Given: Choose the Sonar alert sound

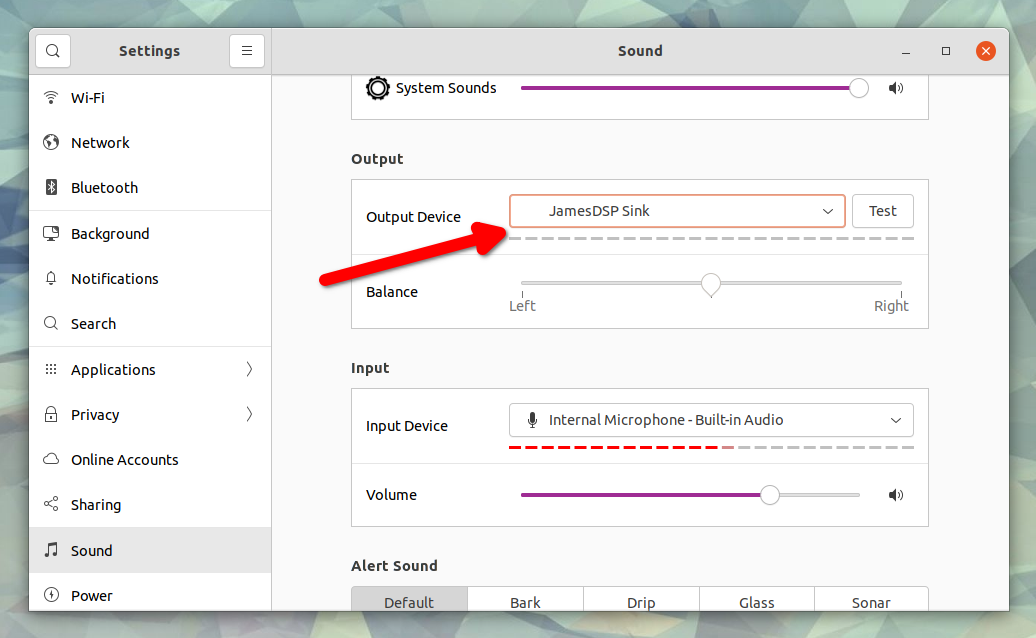Looking at the screenshot, I should coord(871,602).
